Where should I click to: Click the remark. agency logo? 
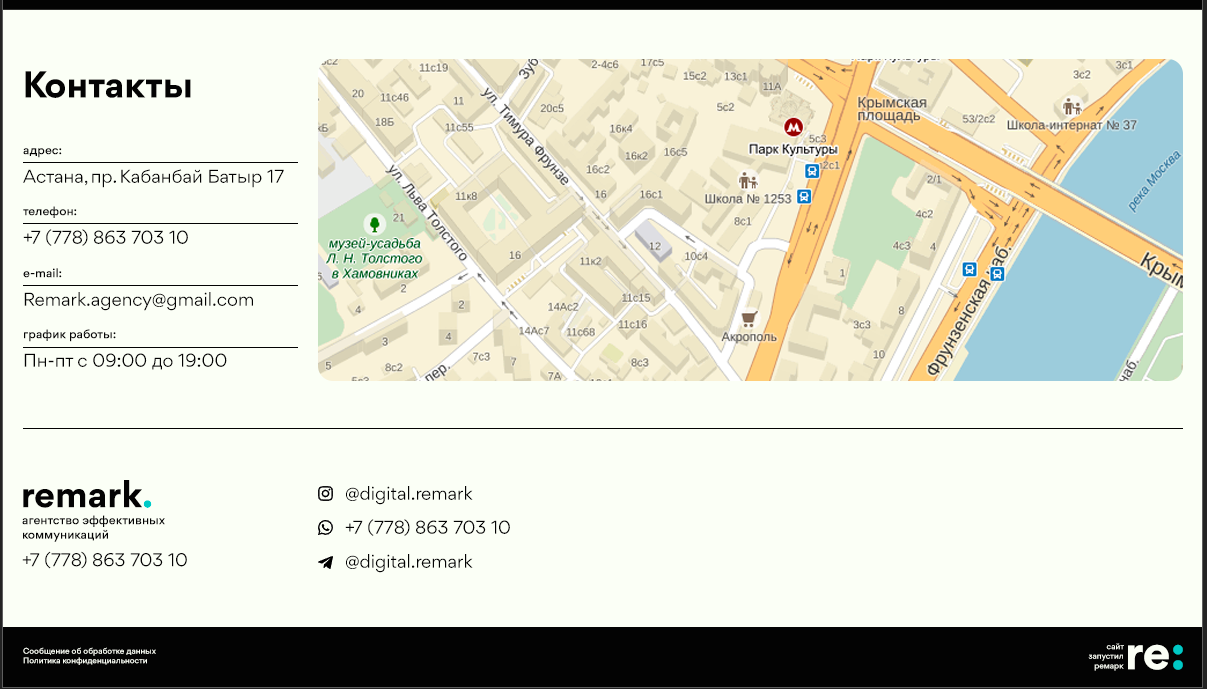87,495
